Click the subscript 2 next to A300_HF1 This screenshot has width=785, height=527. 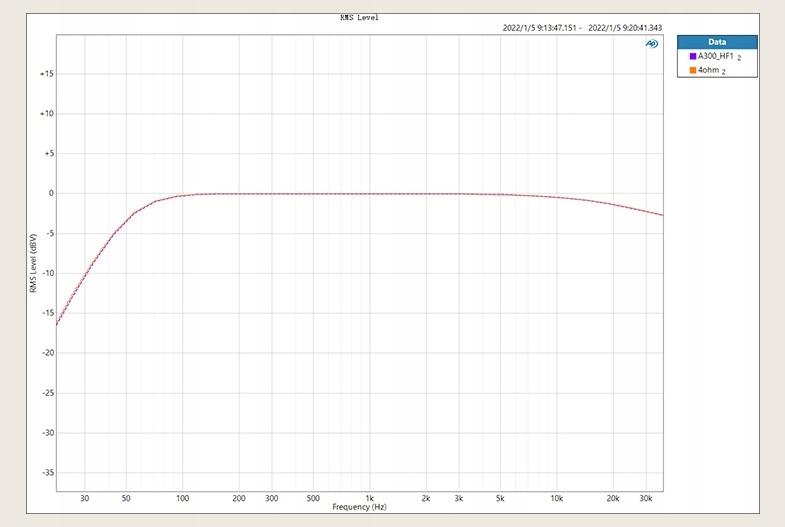pos(739,59)
